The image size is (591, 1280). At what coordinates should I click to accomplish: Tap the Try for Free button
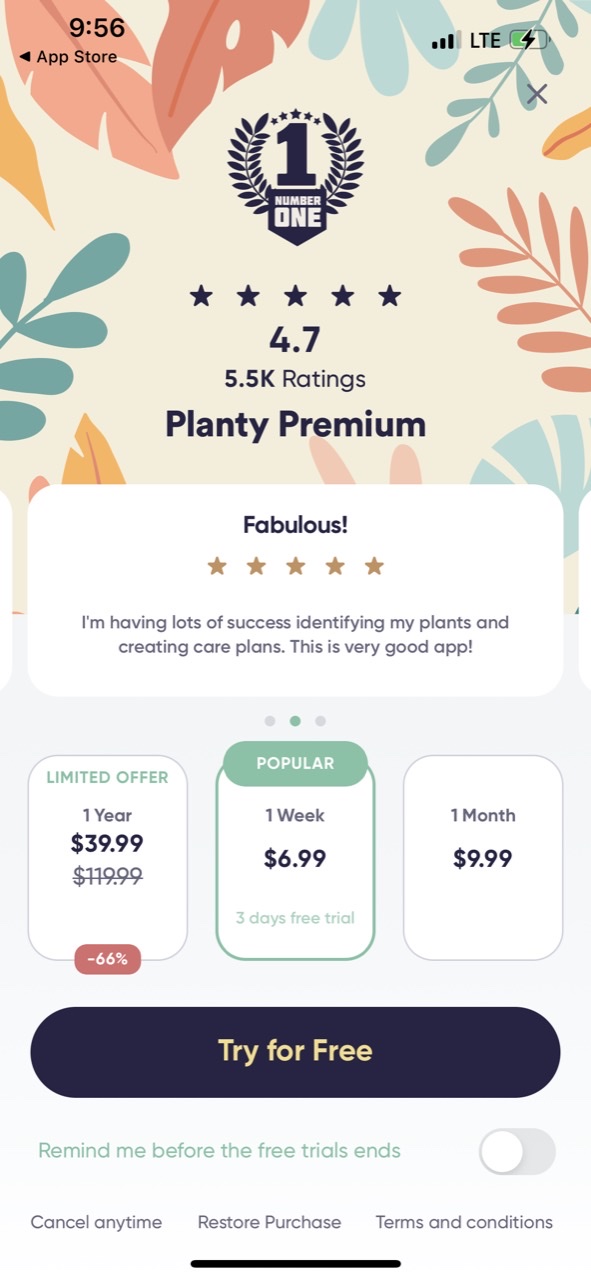[295, 1051]
